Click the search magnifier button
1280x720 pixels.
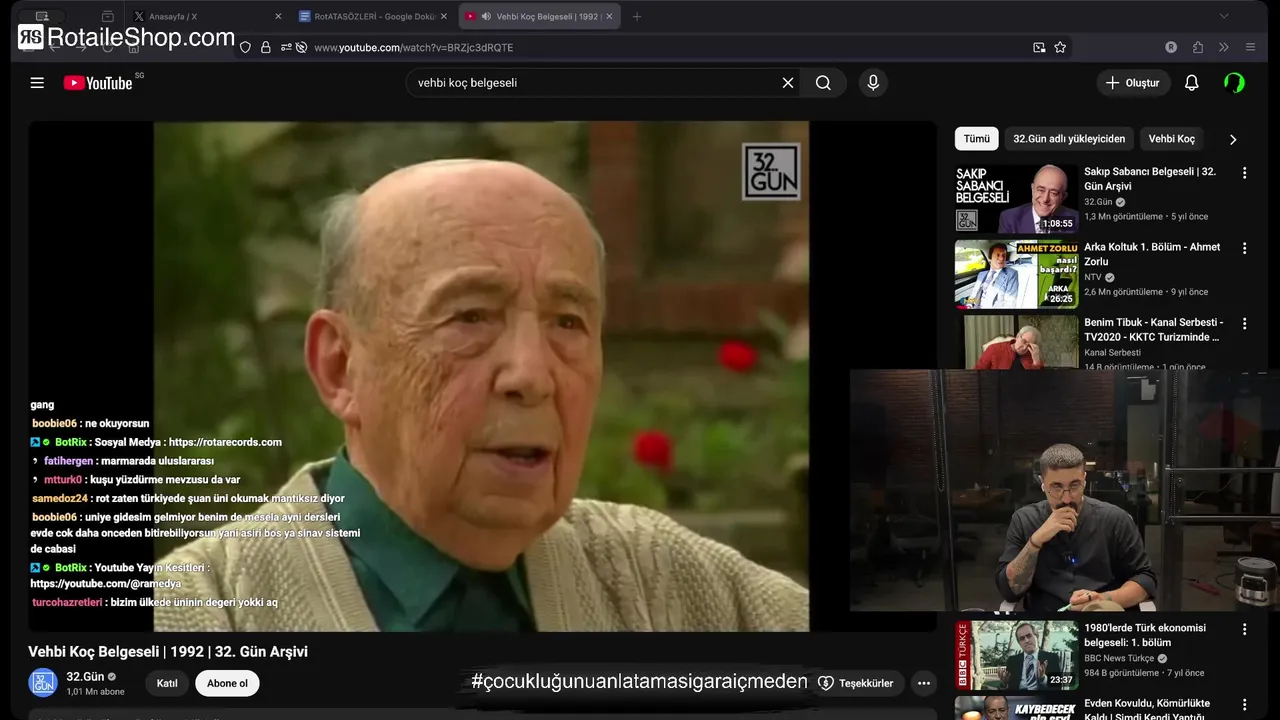(823, 83)
